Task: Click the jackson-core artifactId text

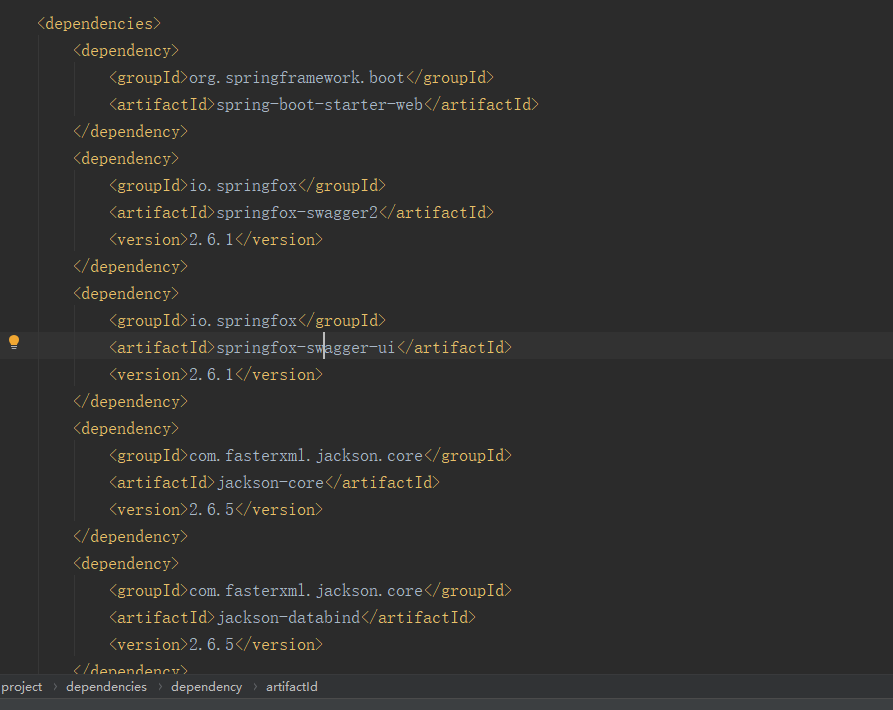Action: [x=270, y=482]
